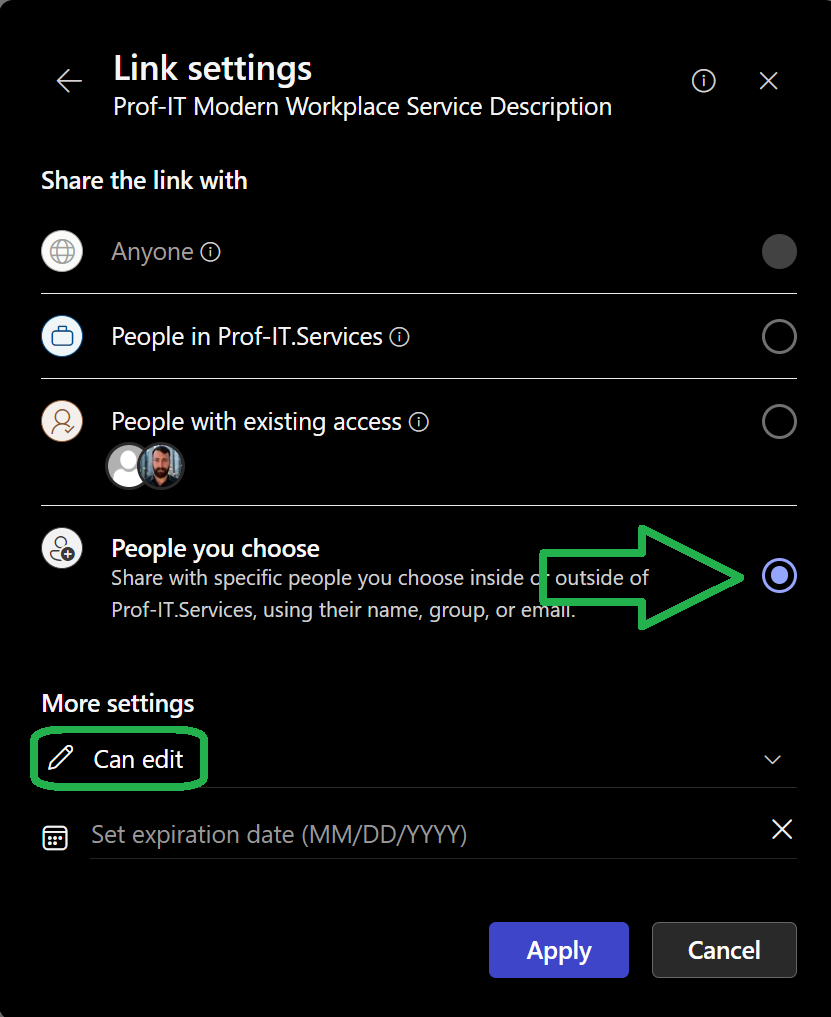Open the Can edit permission dropdown
This screenshot has width=831, height=1017.
[138, 759]
